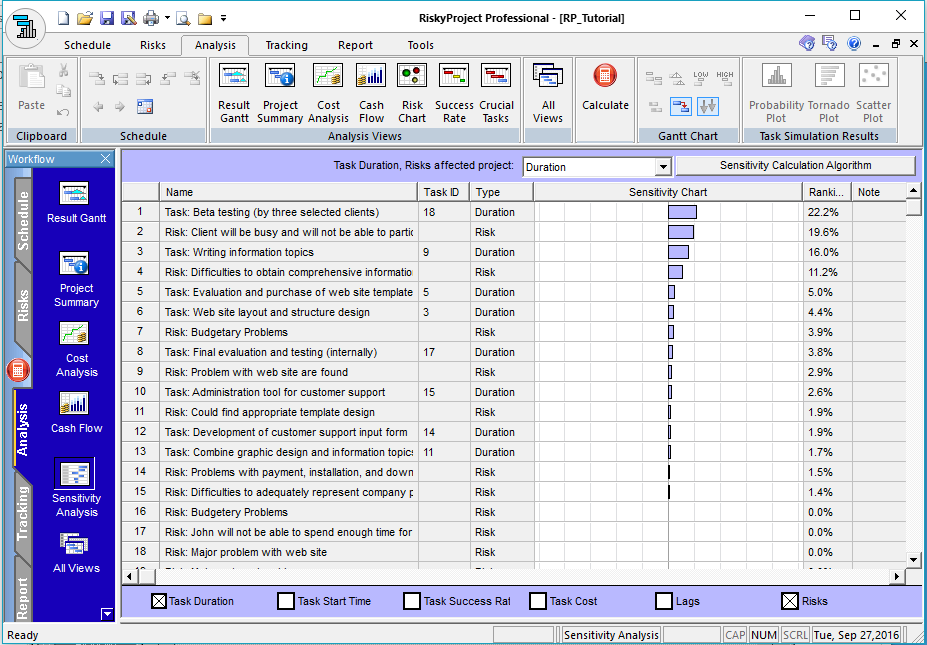Image resolution: width=927 pixels, height=645 pixels.
Task: Open the Probability Plot simulation result
Action: [x=775, y=90]
